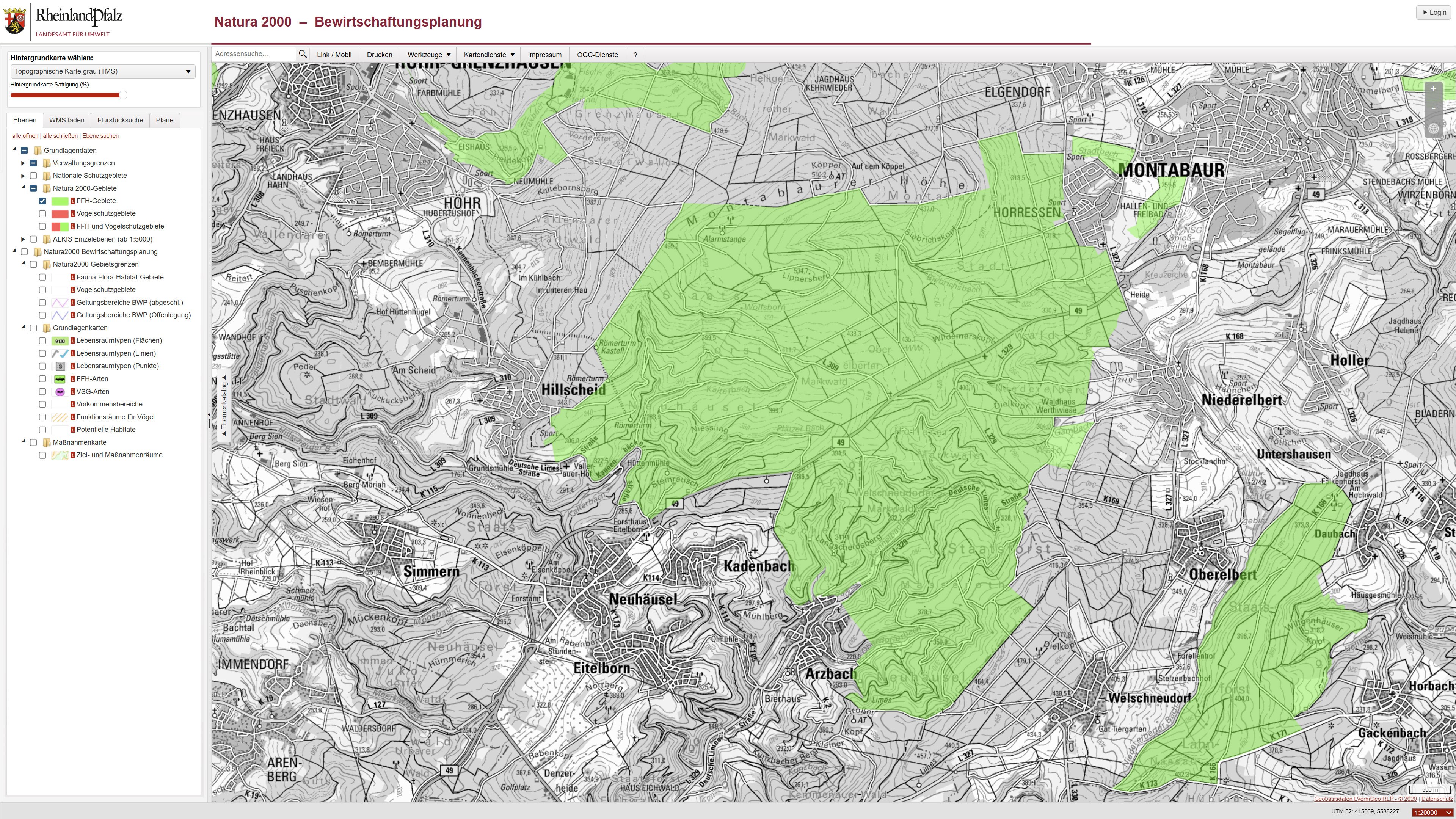The image size is (1456, 819).
Task: Open the Kartendienste dropdown menu
Action: (489, 55)
